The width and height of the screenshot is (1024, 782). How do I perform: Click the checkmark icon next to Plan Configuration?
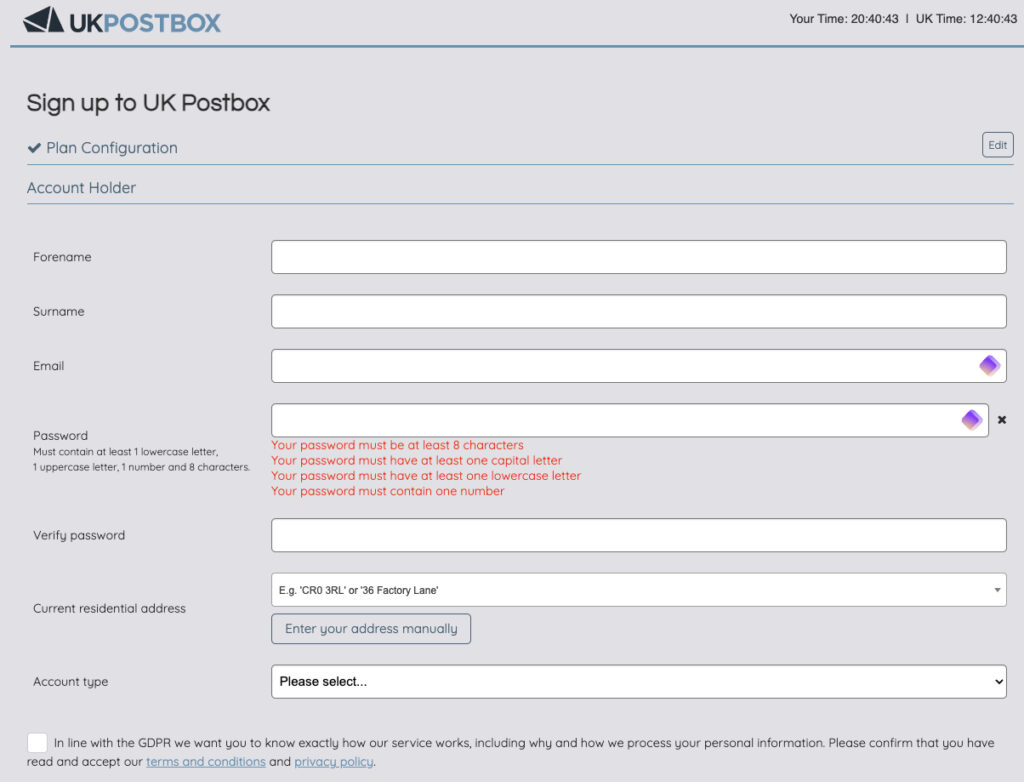pos(34,148)
